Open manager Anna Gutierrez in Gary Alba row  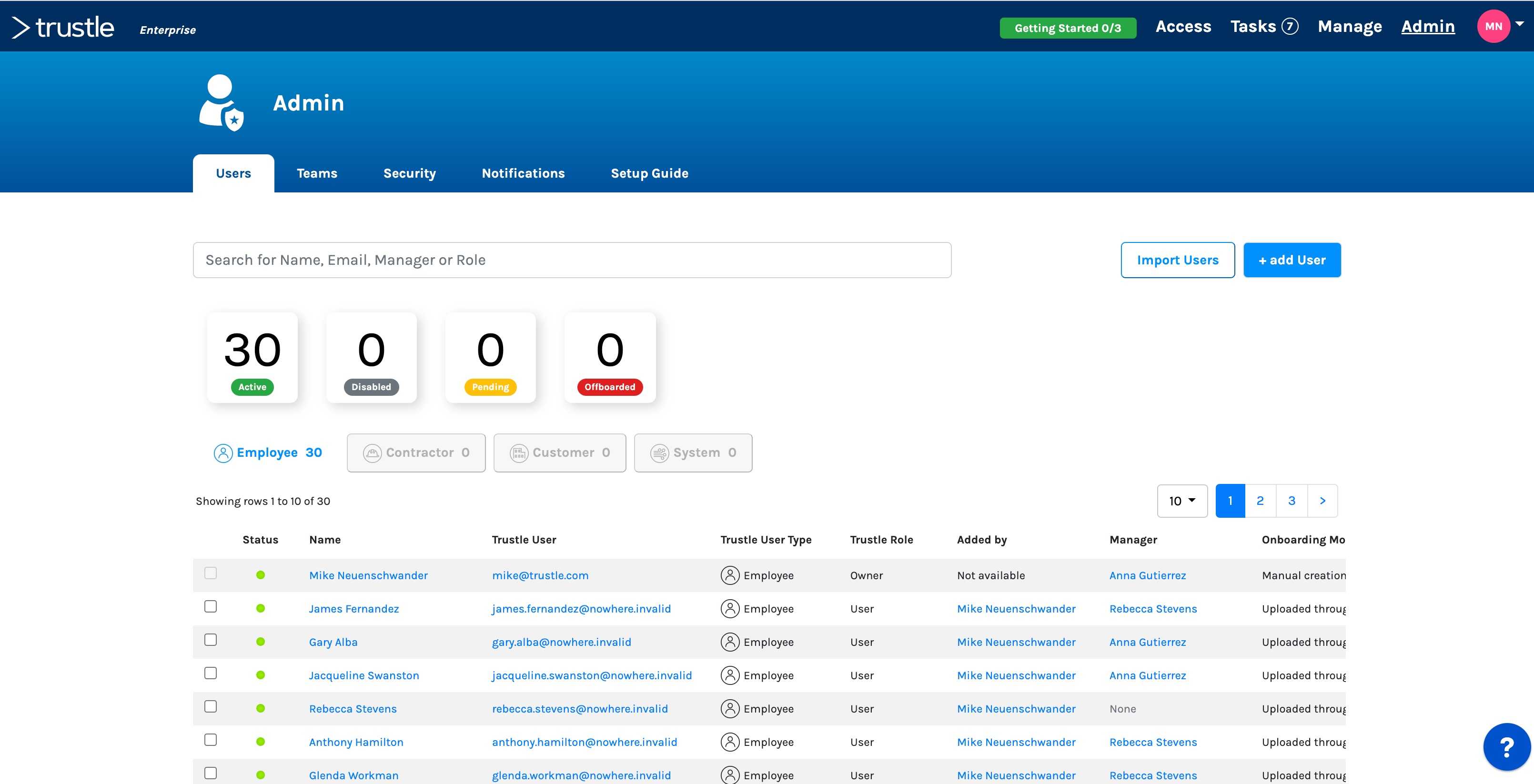pyautogui.click(x=1148, y=642)
